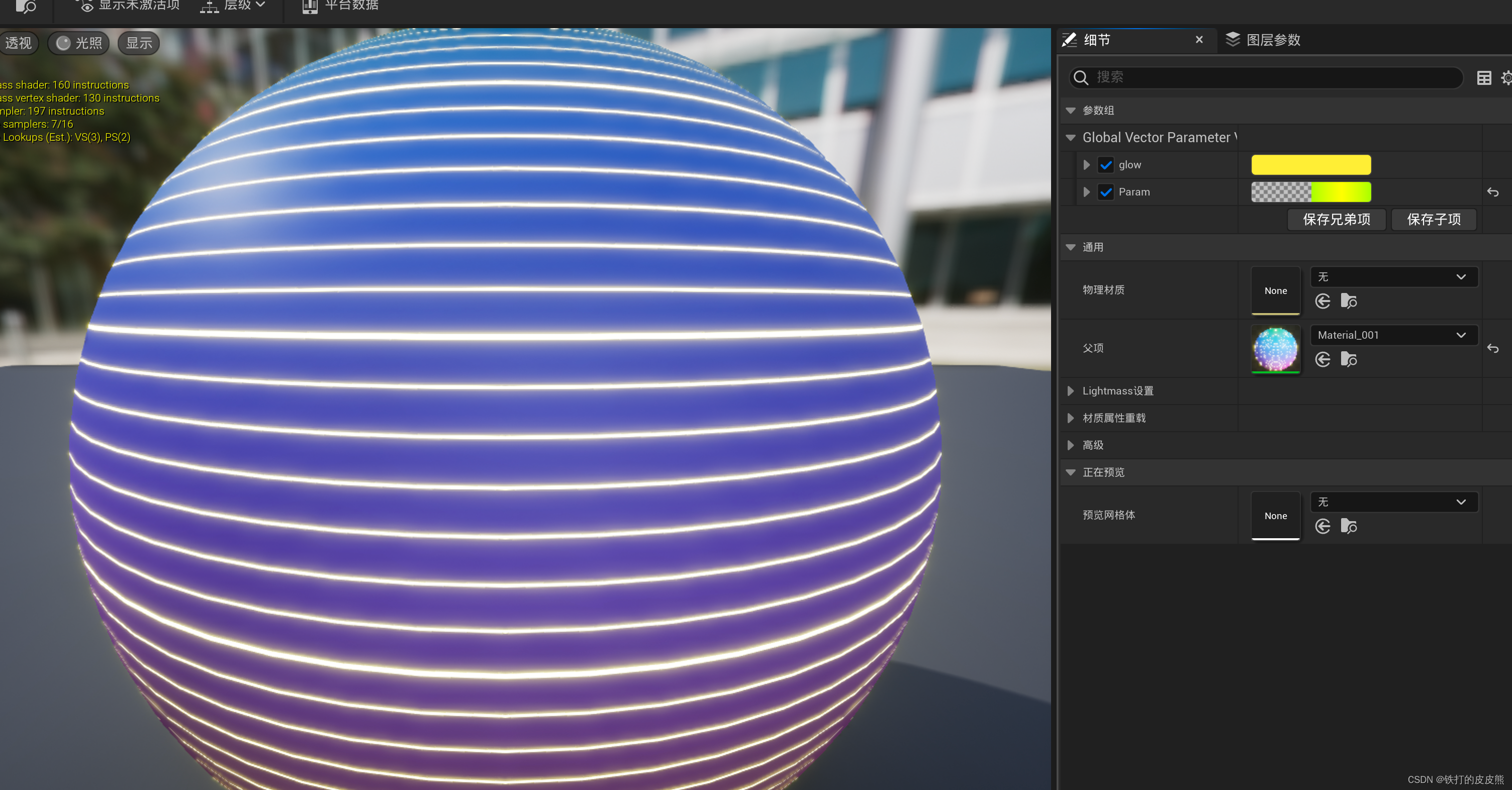Browse to 父项 parent material asset
1512x790 pixels.
coord(1349,360)
